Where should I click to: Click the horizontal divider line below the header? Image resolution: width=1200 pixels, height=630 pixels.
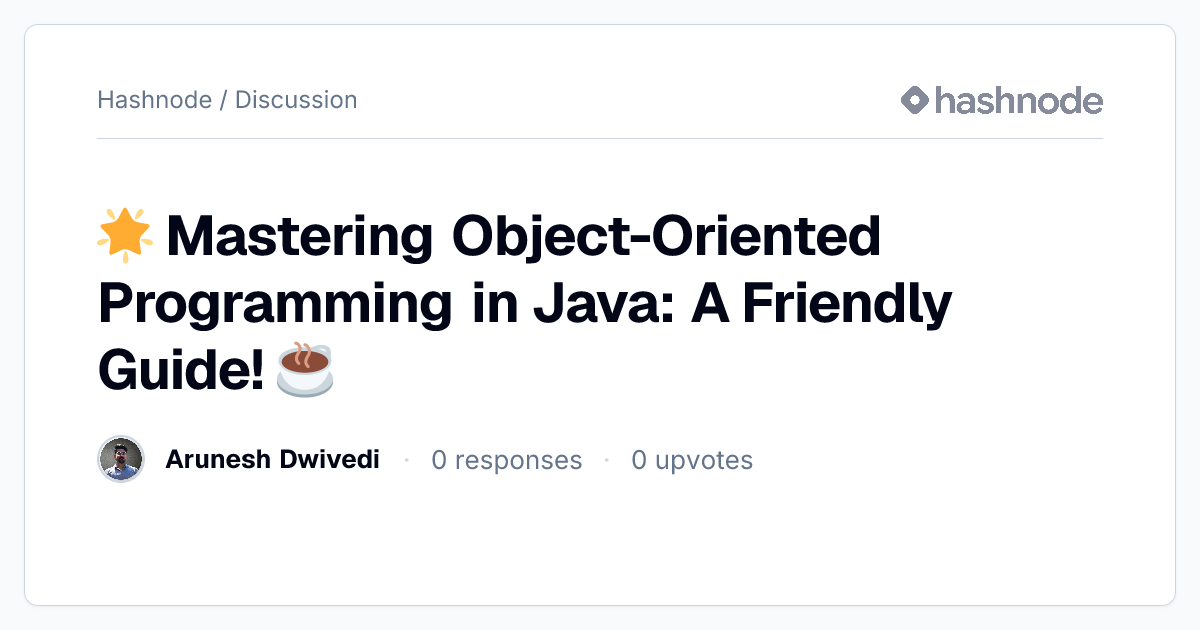click(x=600, y=138)
